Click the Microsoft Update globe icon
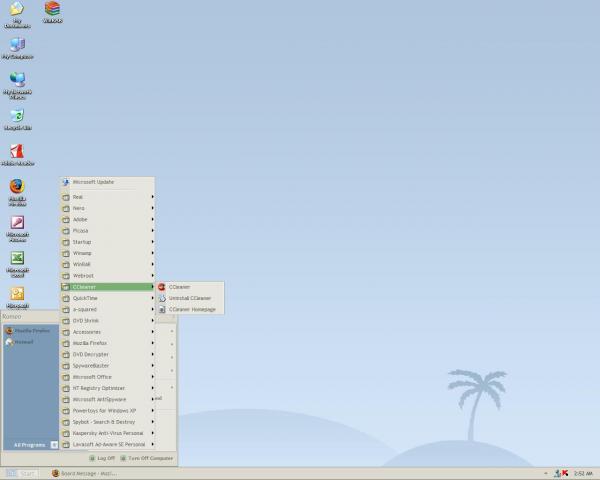600x480 pixels. click(66, 182)
